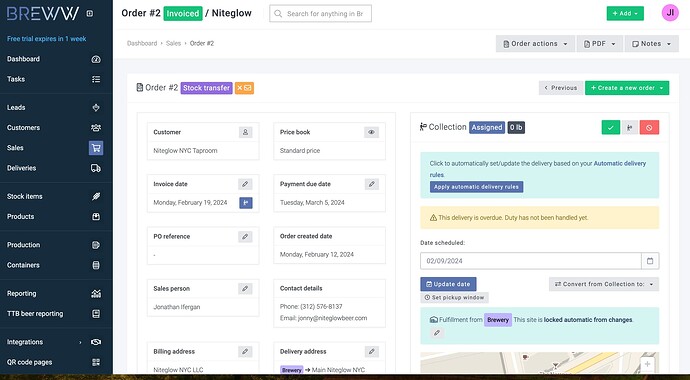This screenshot has width=690, height=380.
Task: Edit the Sales person pencil icon
Action: (x=245, y=289)
